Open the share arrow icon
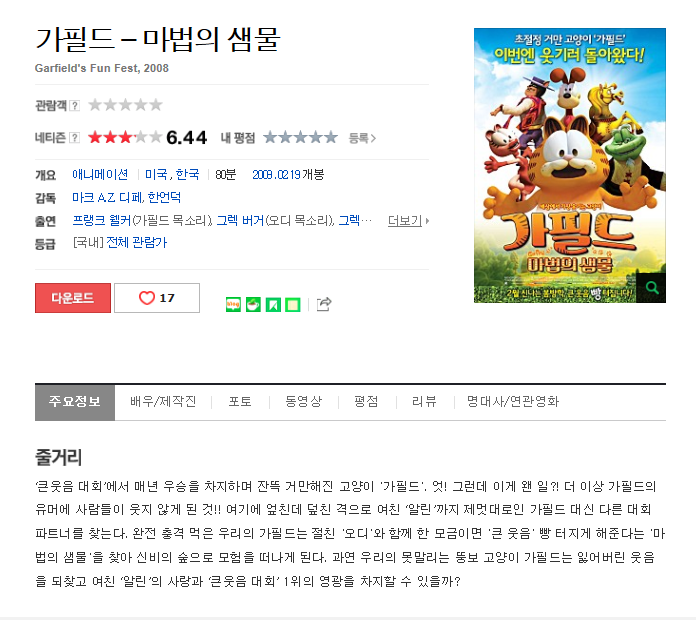The height and width of the screenshot is (623, 696). [324, 304]
